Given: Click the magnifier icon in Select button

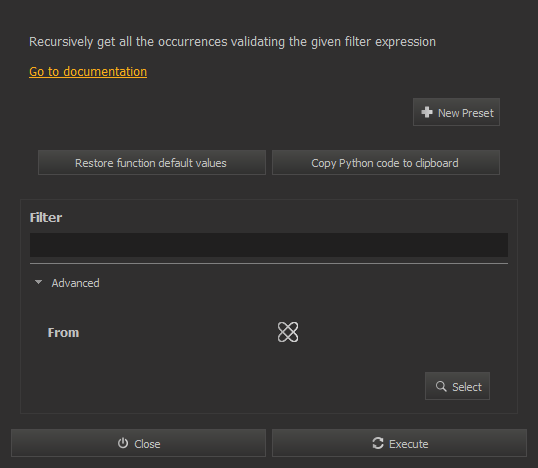Looking at the screenshot, I should pos(441,386).
